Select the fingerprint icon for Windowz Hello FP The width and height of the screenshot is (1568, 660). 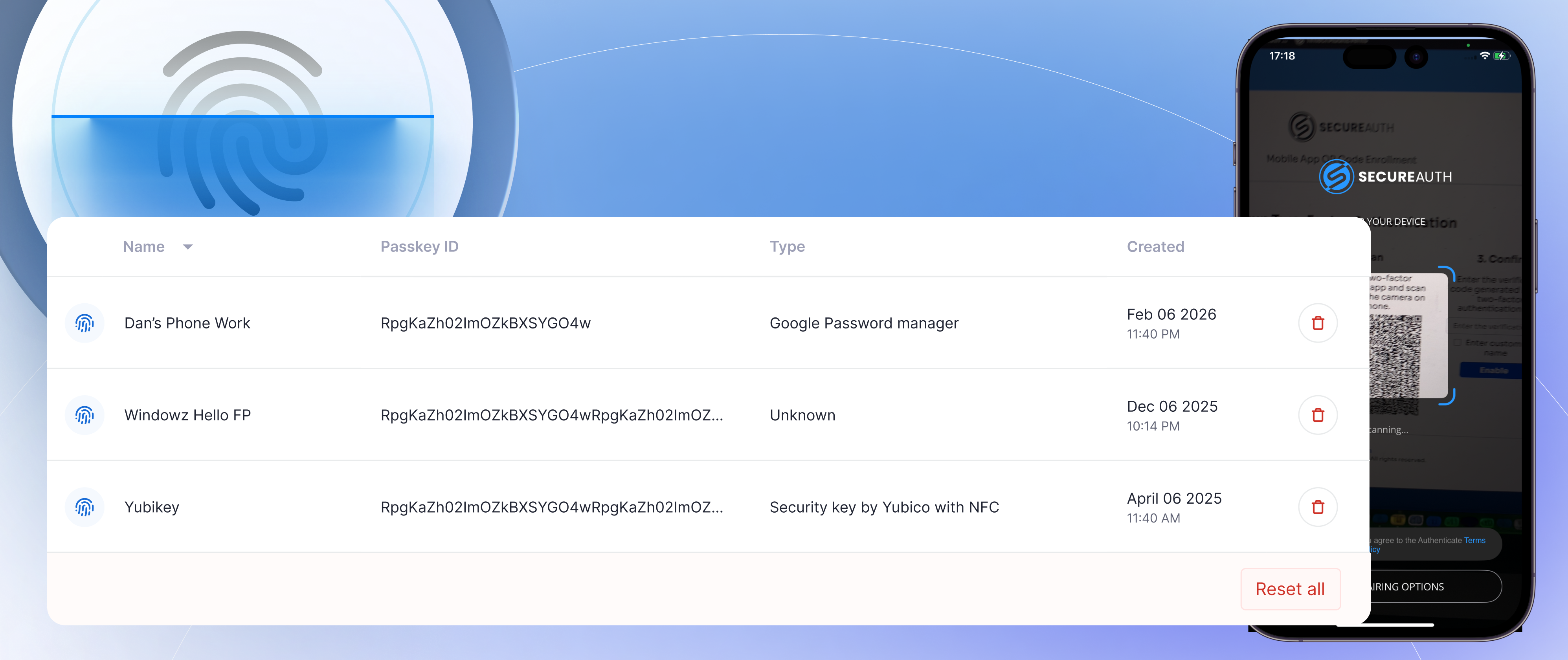click(84, 415)
